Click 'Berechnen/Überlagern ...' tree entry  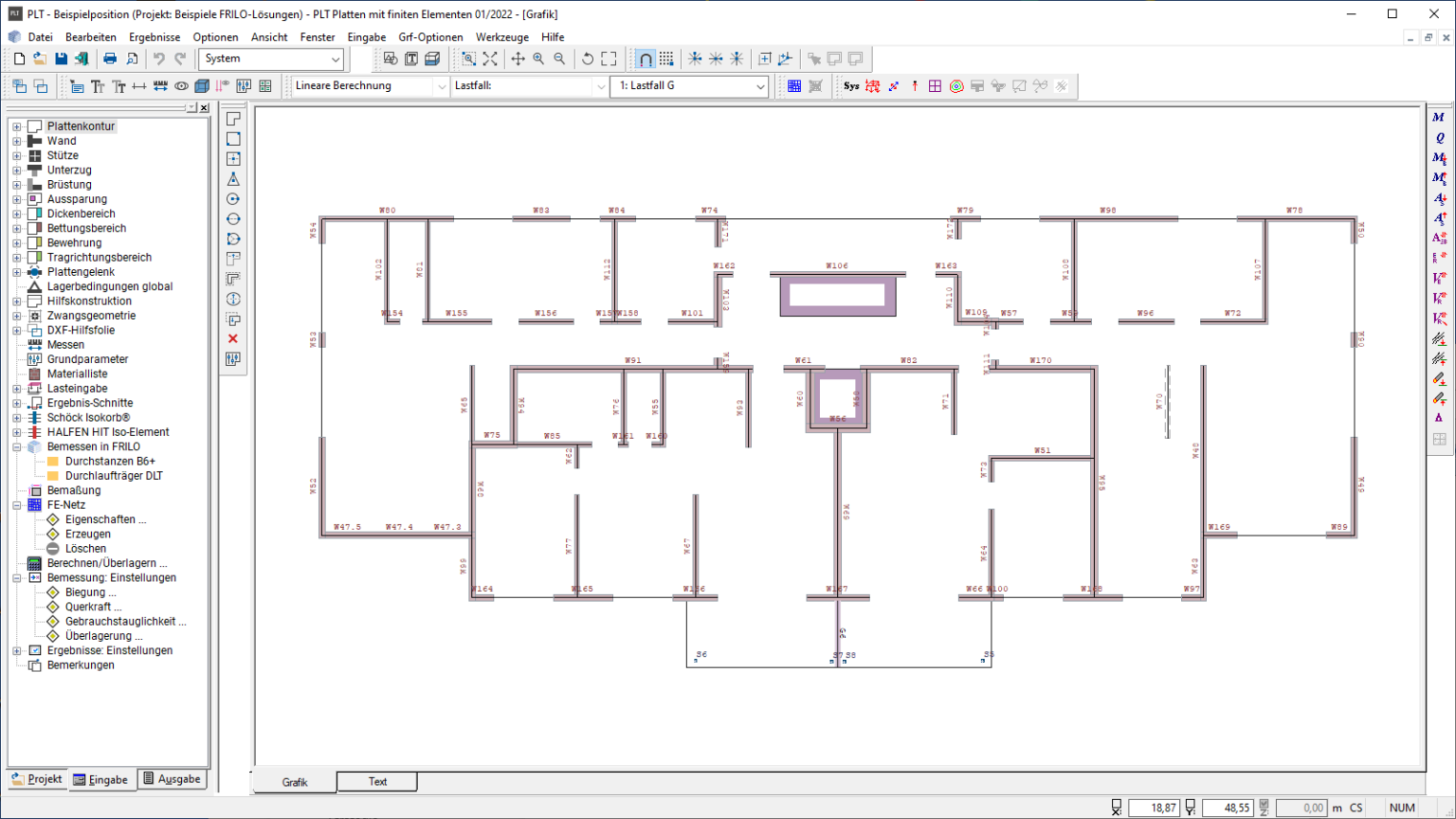[x=107, y=563]
